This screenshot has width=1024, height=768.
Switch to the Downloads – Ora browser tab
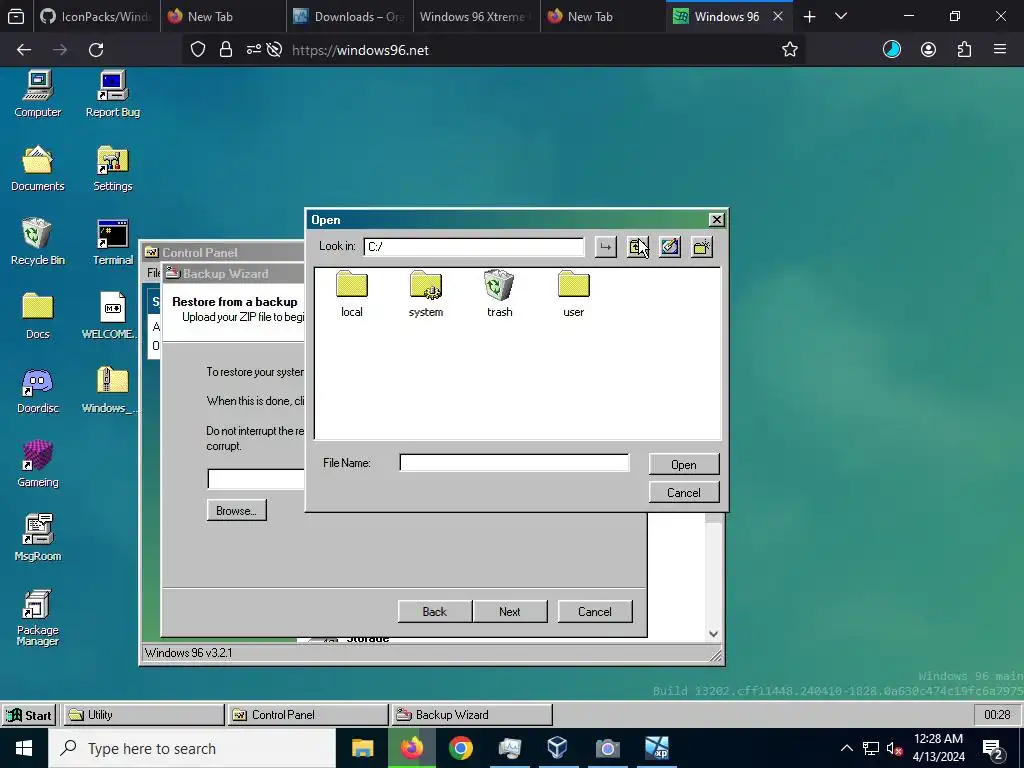click(x=350, y=16)
